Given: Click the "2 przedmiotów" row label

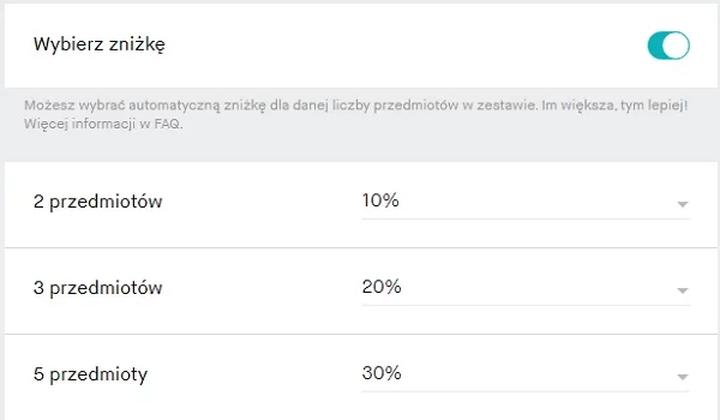Looking at the screenshot, I should [x=98, y=202].
